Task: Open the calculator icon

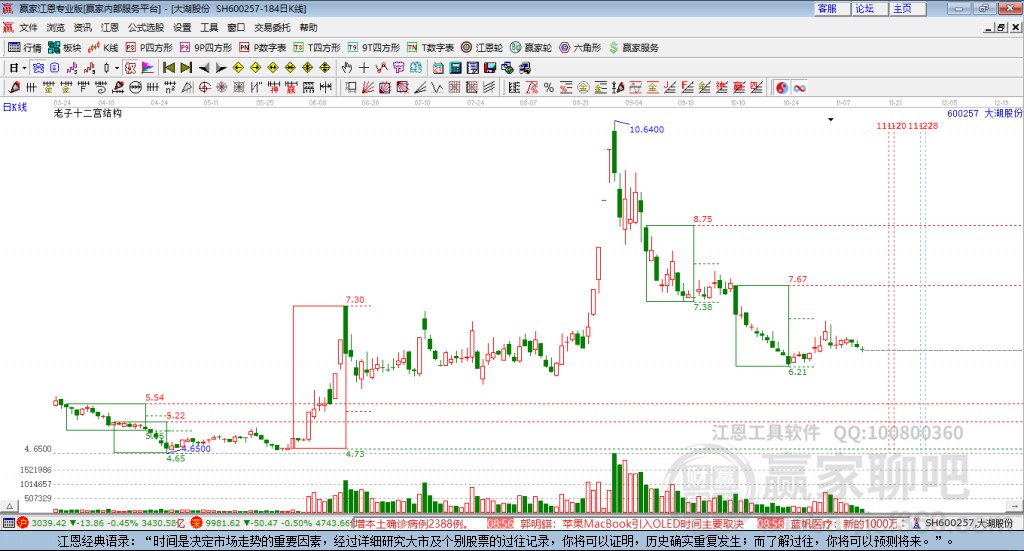Action: [x=455, y=68]
